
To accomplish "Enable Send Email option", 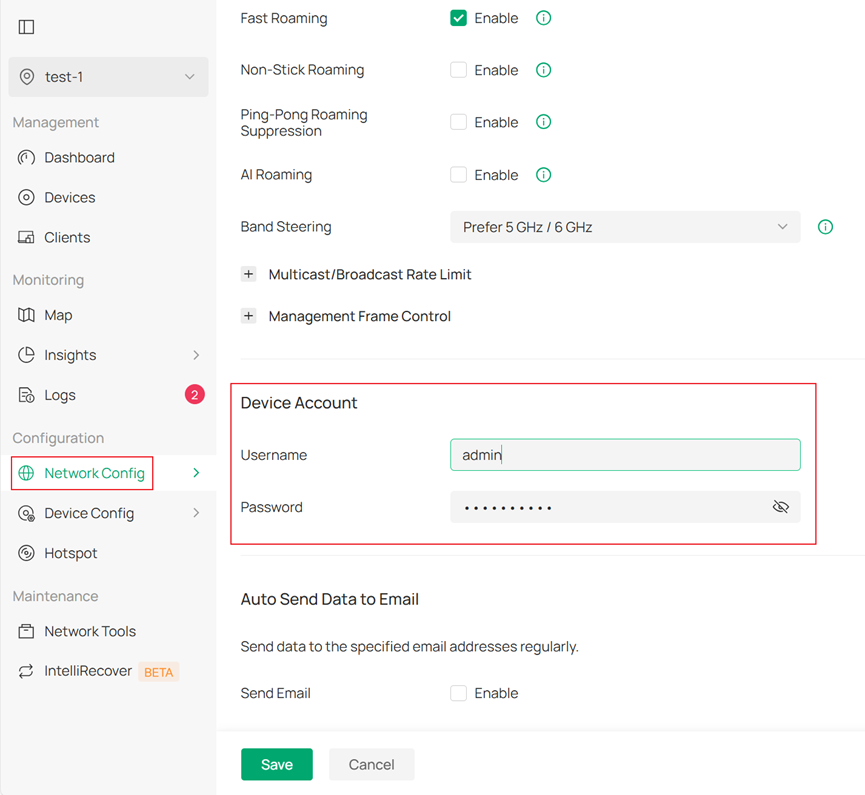I will pos(457,692).
